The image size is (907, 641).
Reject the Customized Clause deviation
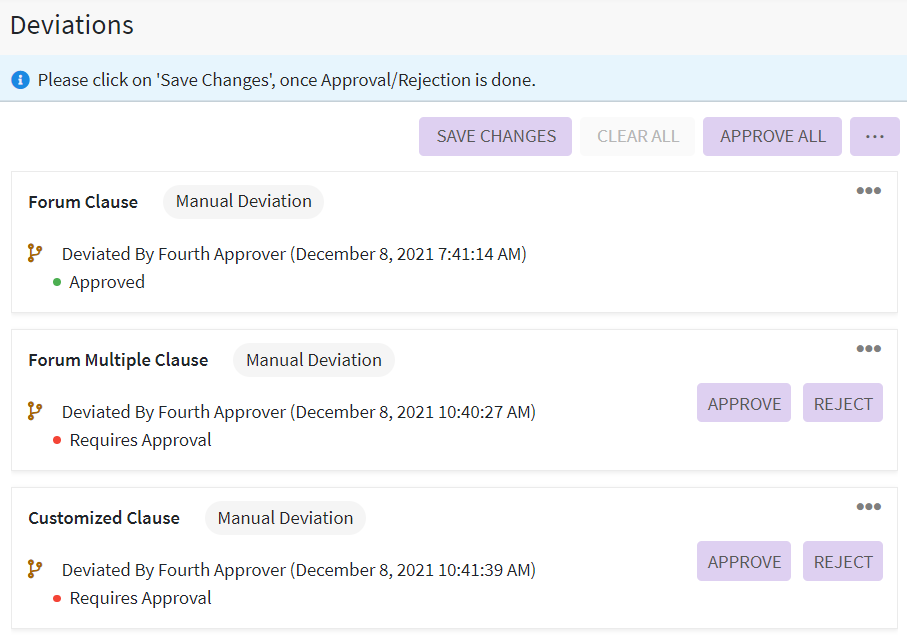[842, 561]
